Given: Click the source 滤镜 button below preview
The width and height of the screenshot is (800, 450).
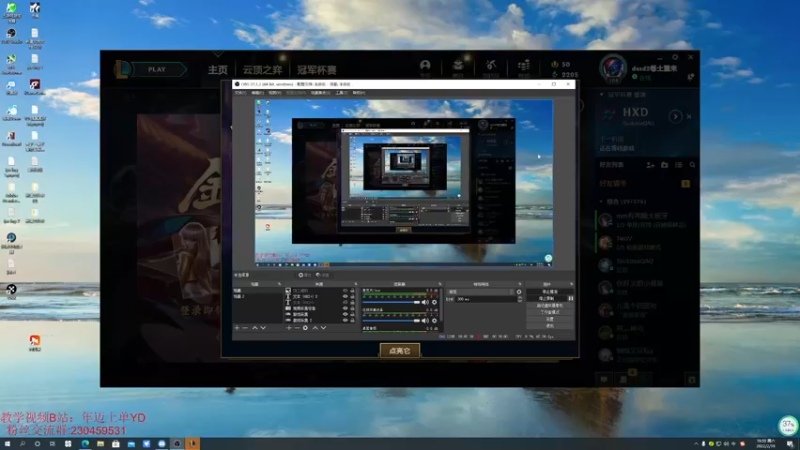Looking at the screenshot, I should click(322, 275).
